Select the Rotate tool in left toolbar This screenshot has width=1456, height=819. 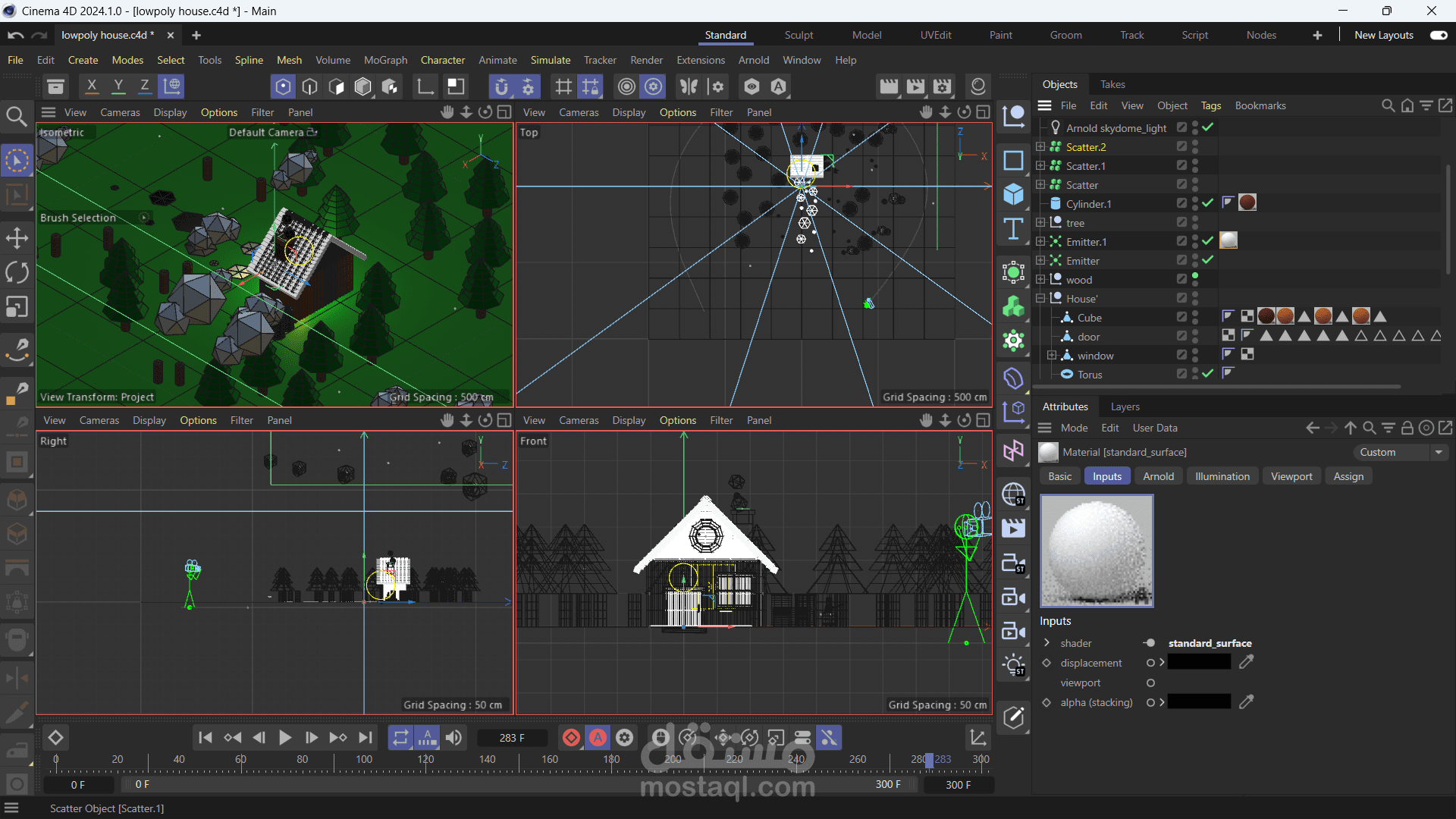(17, 273)
